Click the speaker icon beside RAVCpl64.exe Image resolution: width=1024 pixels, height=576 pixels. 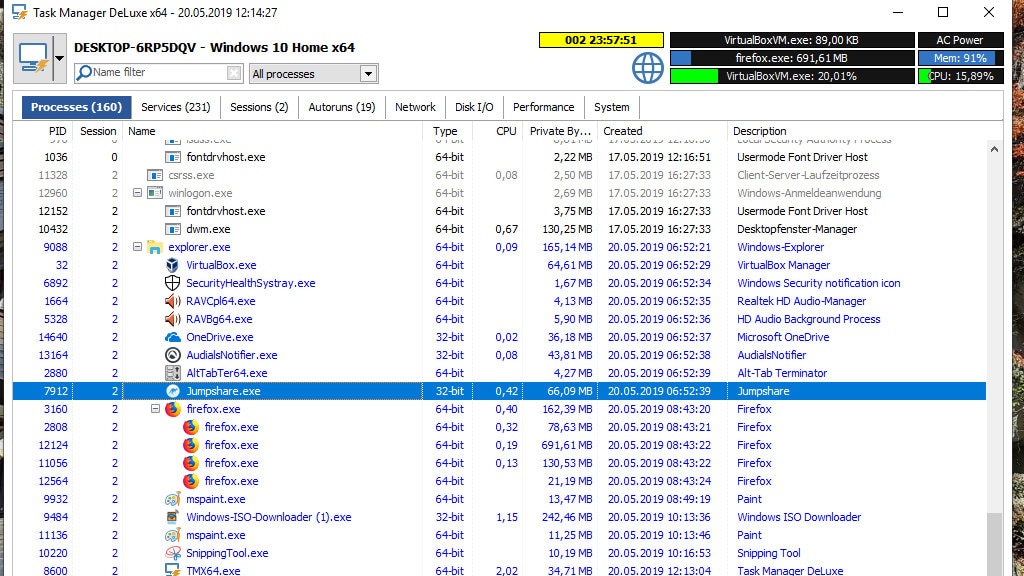coord(170,301)
